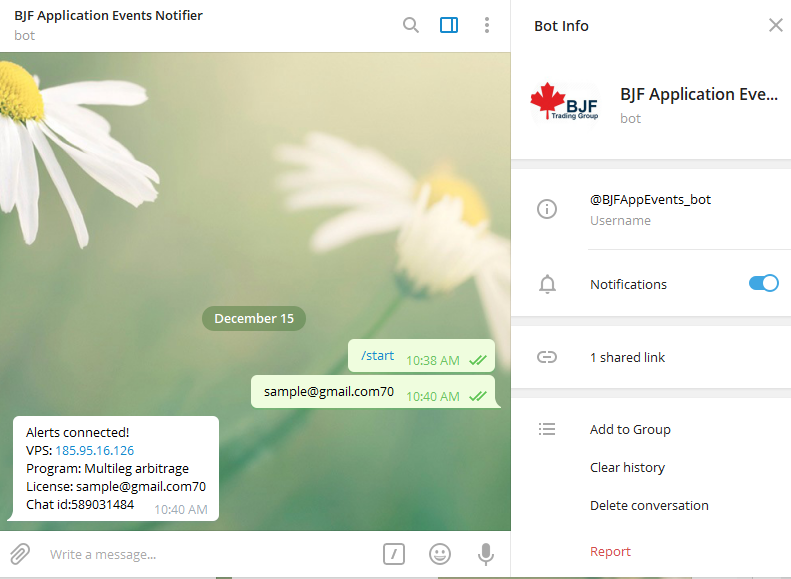Click the read checkmarks on /start message
The width and height of the screenshot is (791, 579).
[478, 360]
